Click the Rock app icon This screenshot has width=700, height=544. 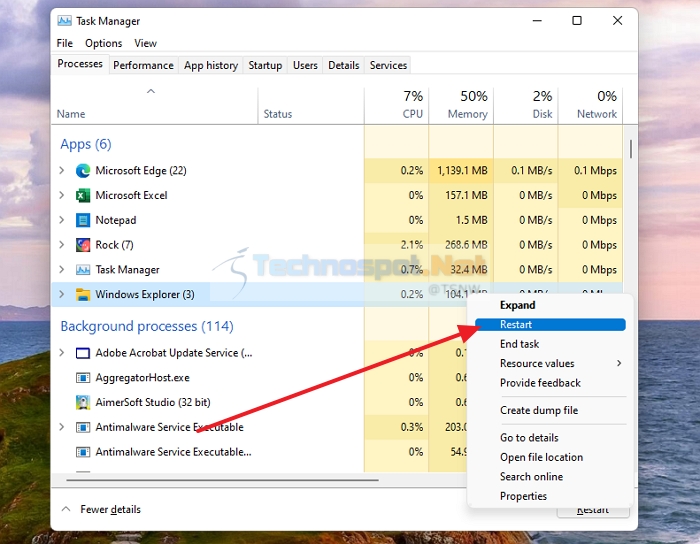click(83, 245)
